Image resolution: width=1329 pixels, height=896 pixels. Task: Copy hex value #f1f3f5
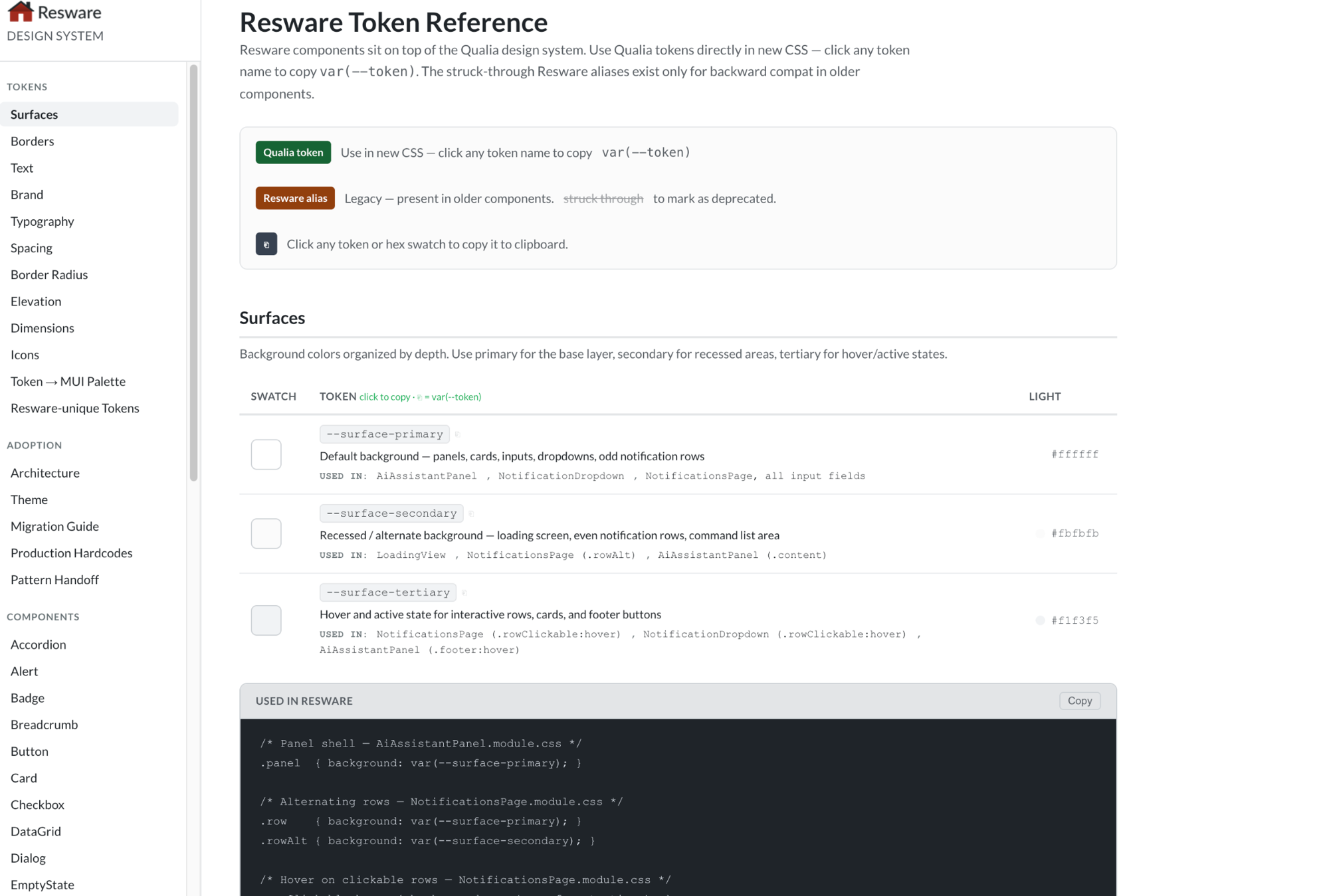click(1074, 620)
